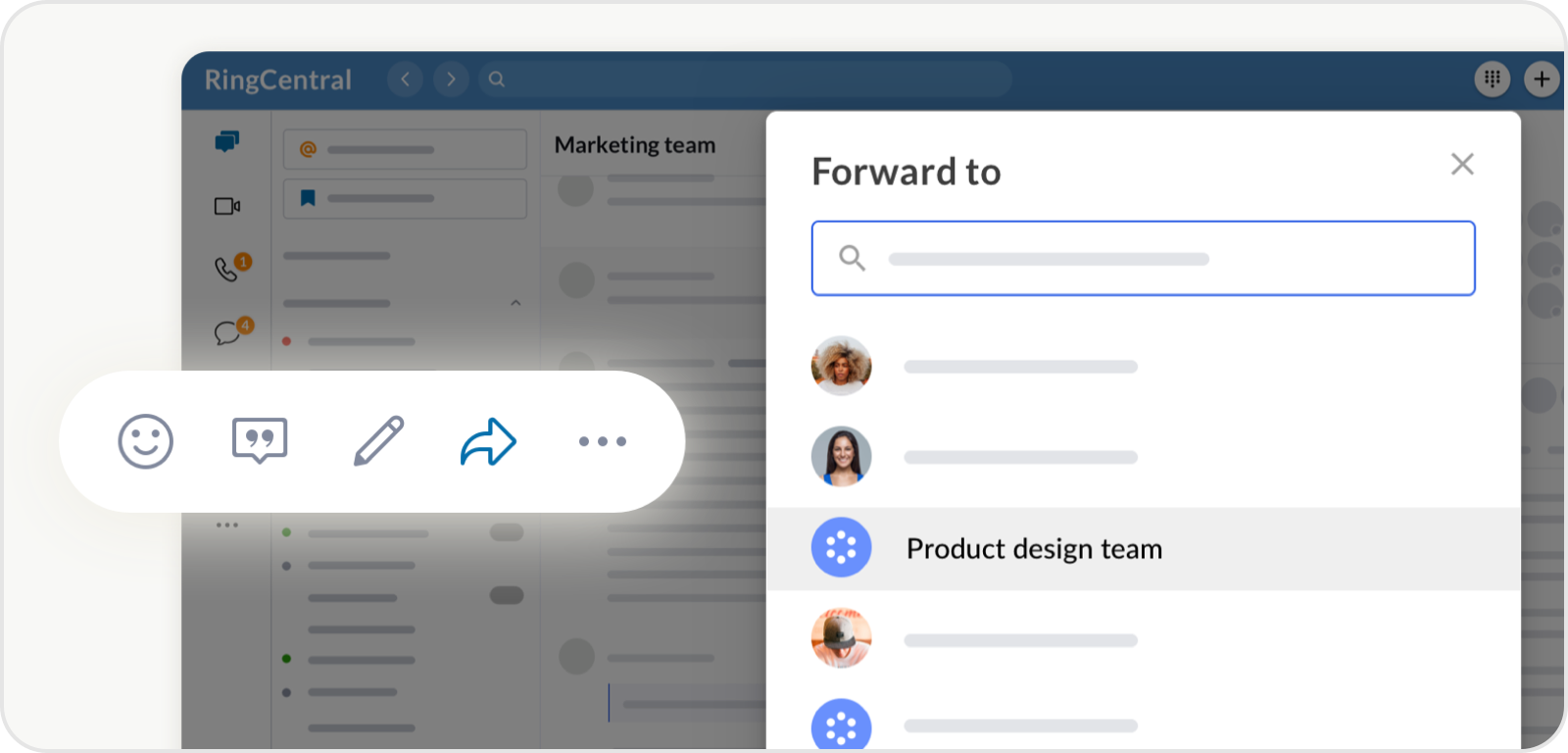Open the dial pad icon in header
Viewport: 1568px width, 753px height.
(x=1493, y=78)
